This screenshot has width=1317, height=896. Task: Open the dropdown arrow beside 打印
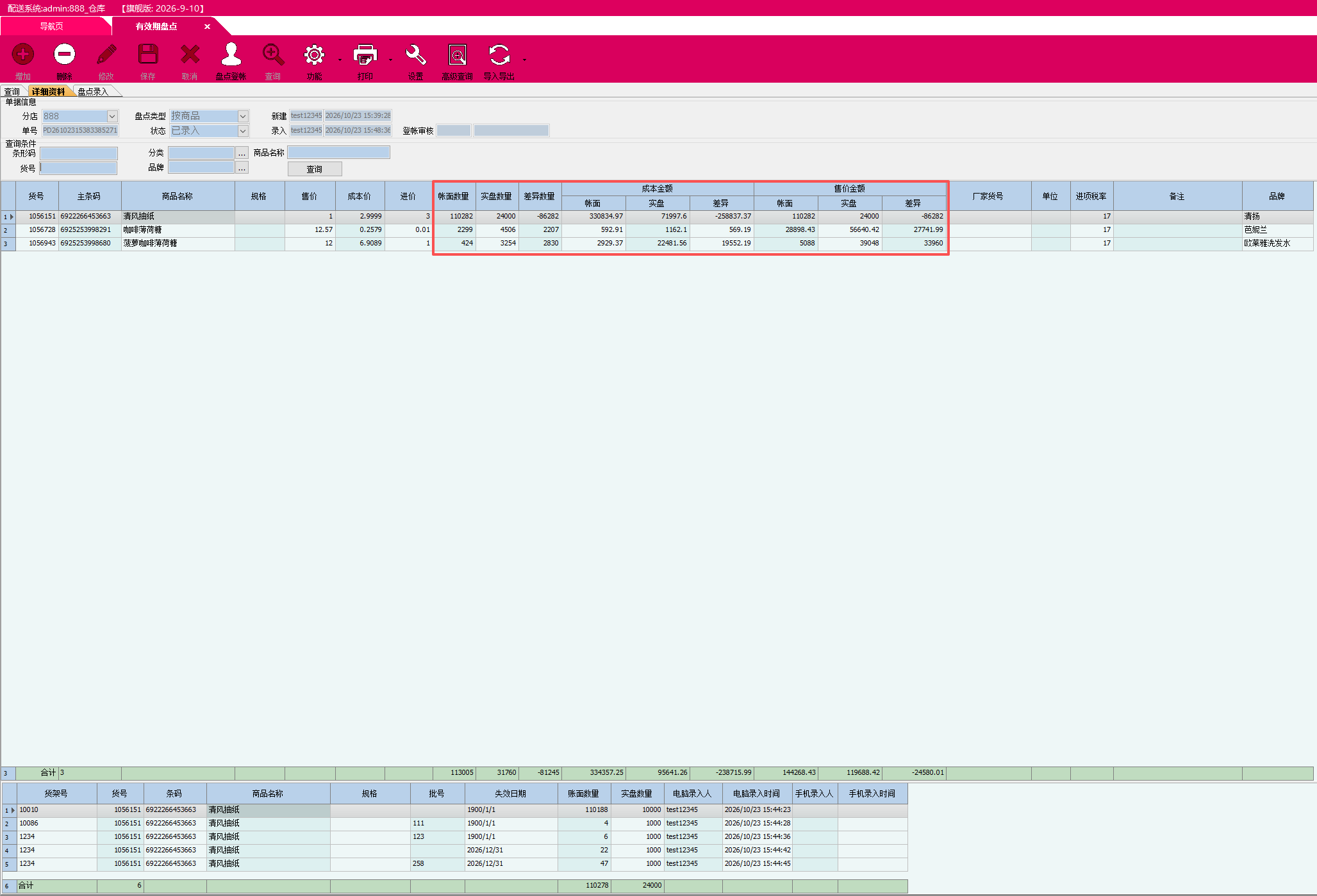click(390, 60)
